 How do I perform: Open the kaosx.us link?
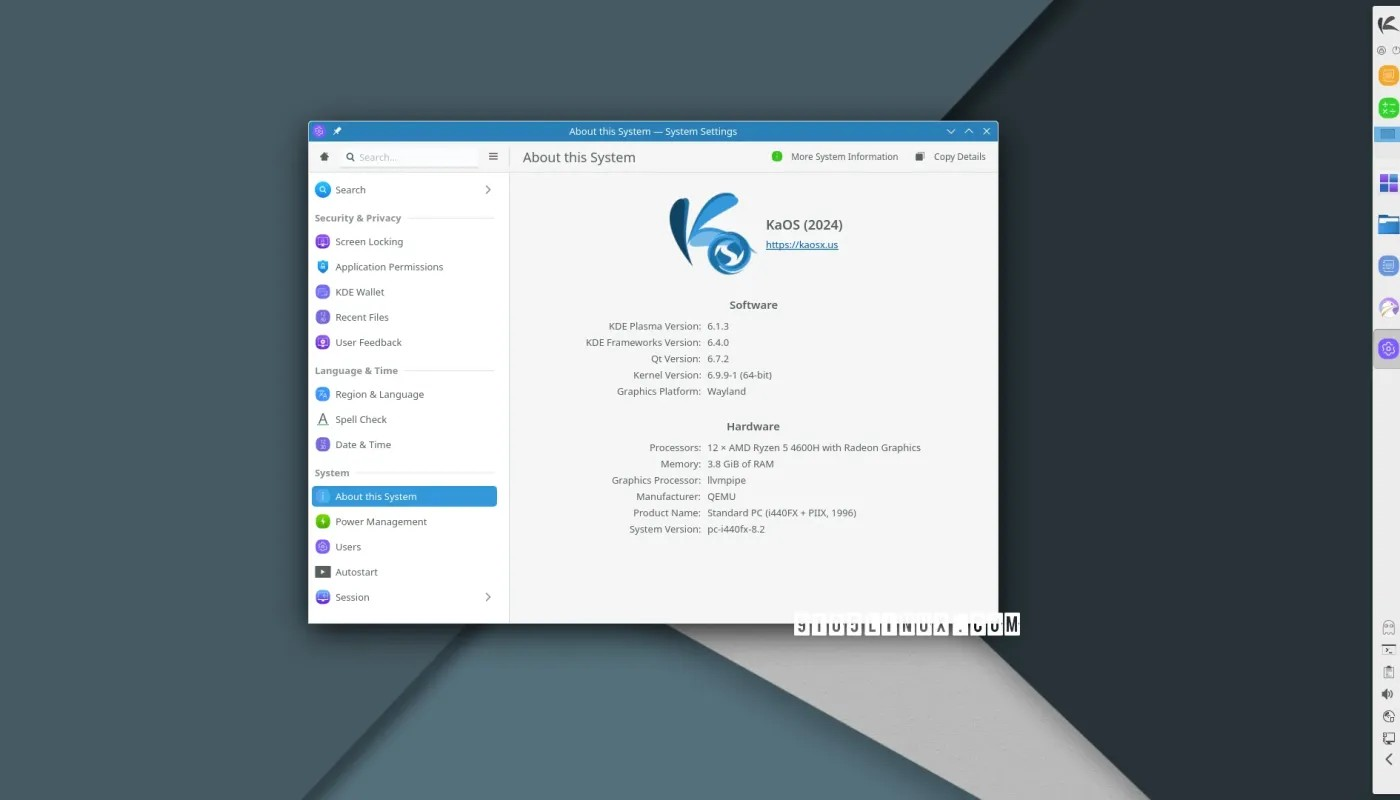pyautogui.click(x=802, y=245)
